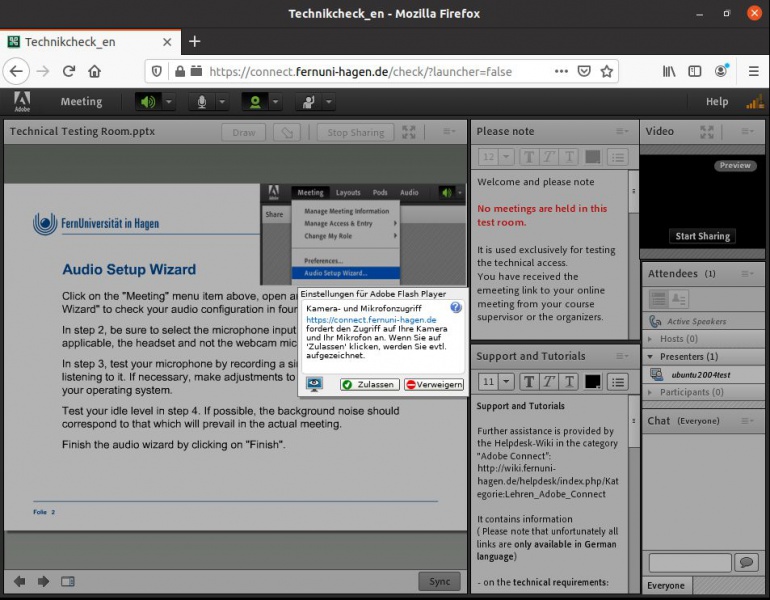Bookmark this page with the star icon
Image resolution: width=770 pixels, height=600 pixels.
[607, 71]
